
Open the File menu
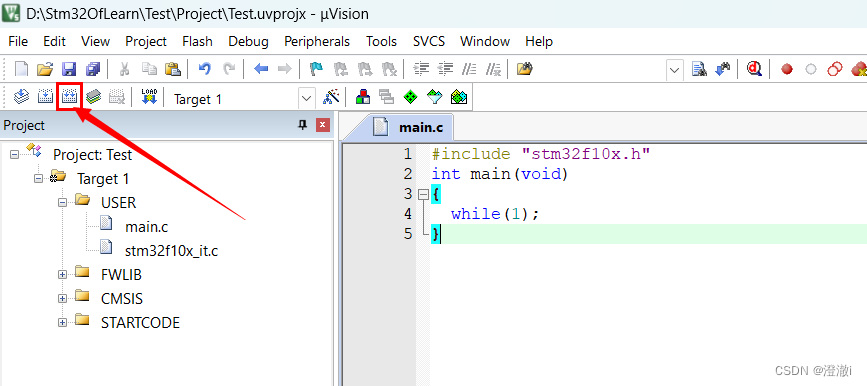[x=18, y=41]
